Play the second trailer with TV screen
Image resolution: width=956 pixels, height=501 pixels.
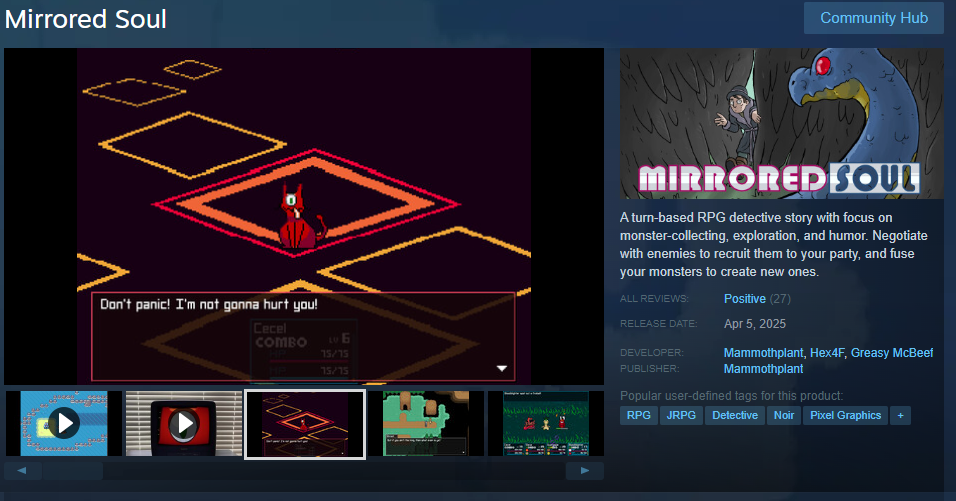click(x=184, y=424)
